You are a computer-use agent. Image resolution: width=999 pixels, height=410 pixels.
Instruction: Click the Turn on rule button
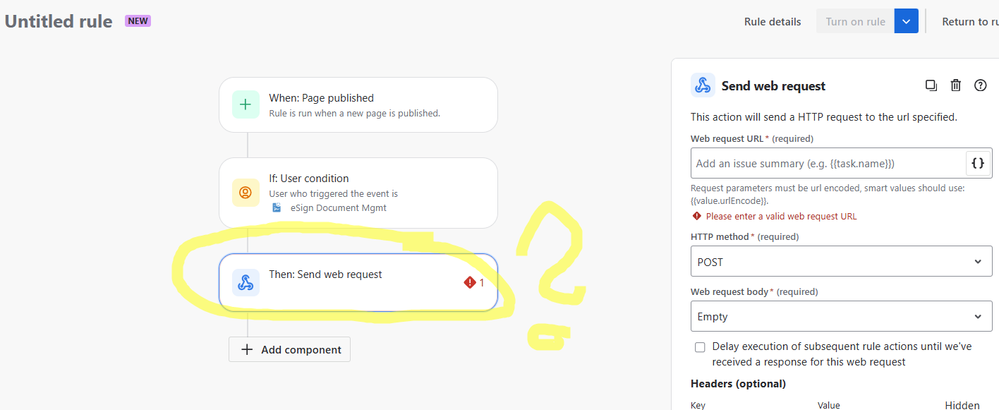click(x=855, y=22)
